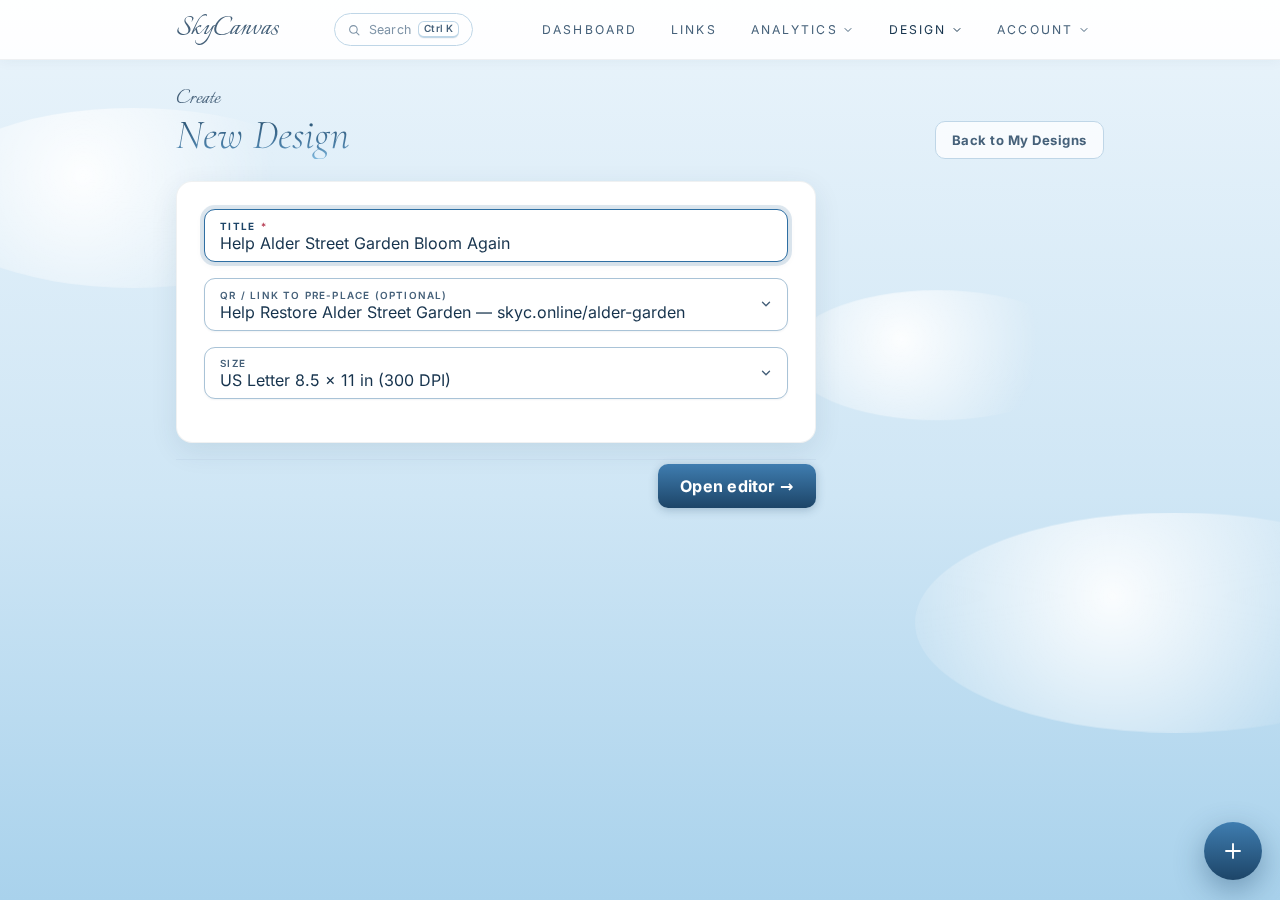Expand the QR / Link to pre-place dropdown
The width and height of the screenshot is (1280, 900).
[496, 304]
